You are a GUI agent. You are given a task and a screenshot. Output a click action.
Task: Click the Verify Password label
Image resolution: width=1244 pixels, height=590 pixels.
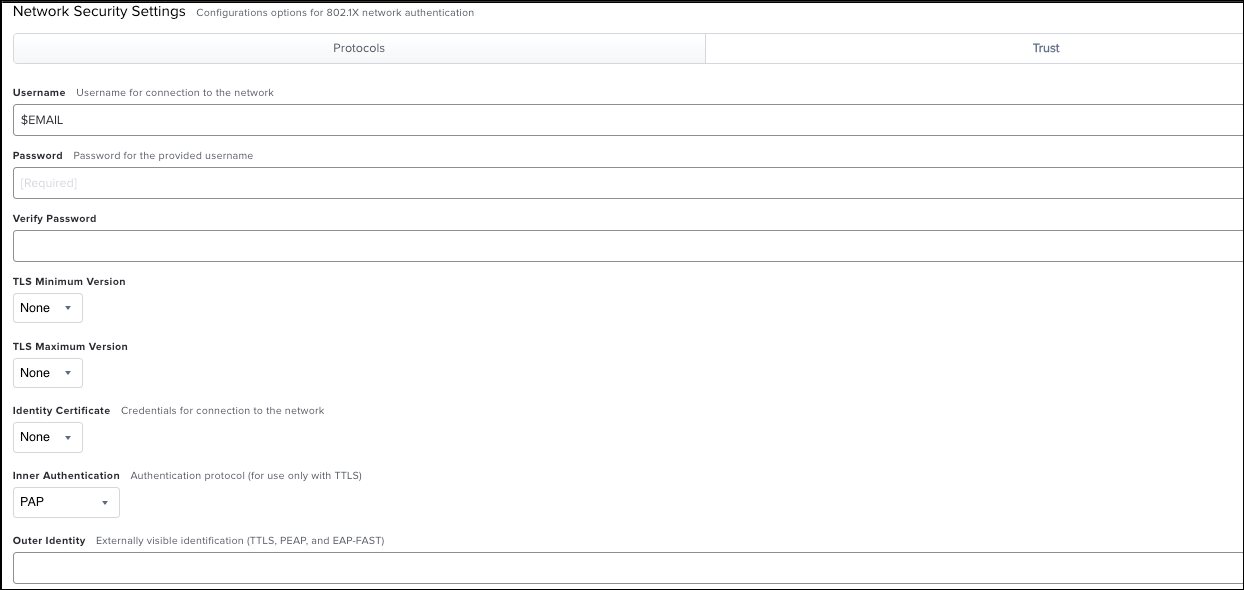coord(55,219)
